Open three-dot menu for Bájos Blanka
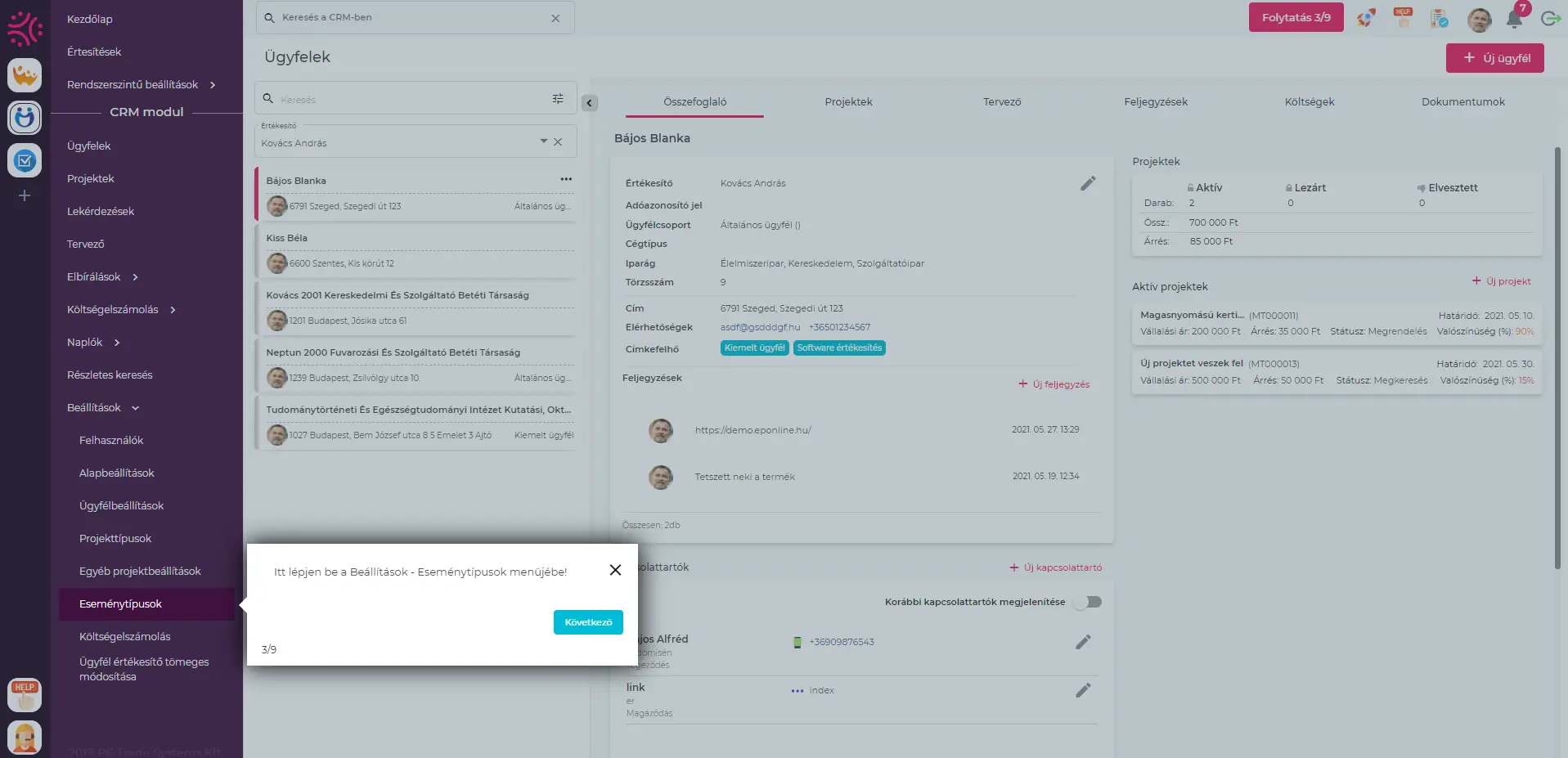This screenshot has height=758, width=1568. (566, 179)
